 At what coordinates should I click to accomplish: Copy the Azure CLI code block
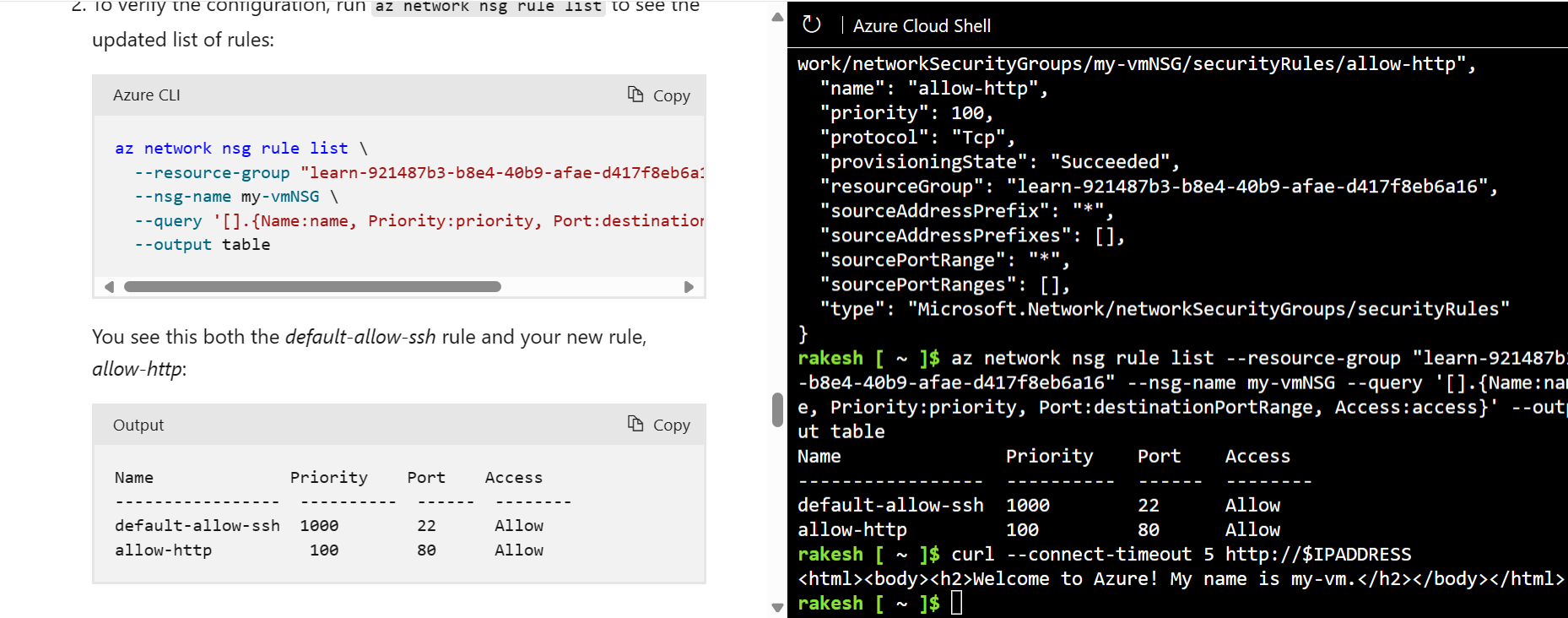(x=659, y=95)
